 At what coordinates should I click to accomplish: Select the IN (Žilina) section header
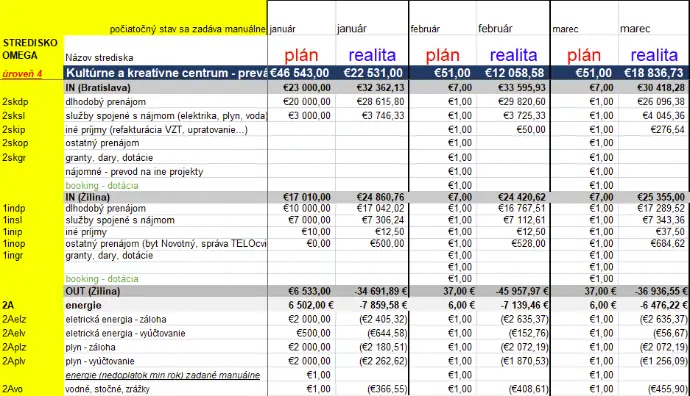tap(166, 197)
